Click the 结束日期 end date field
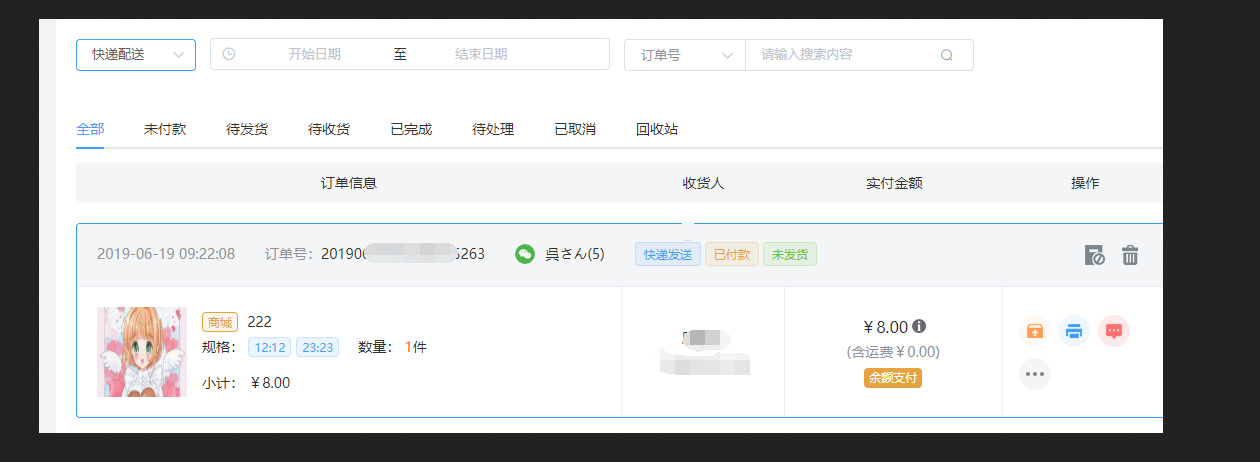Screen dimensions: 1260x462 [481, 55]
